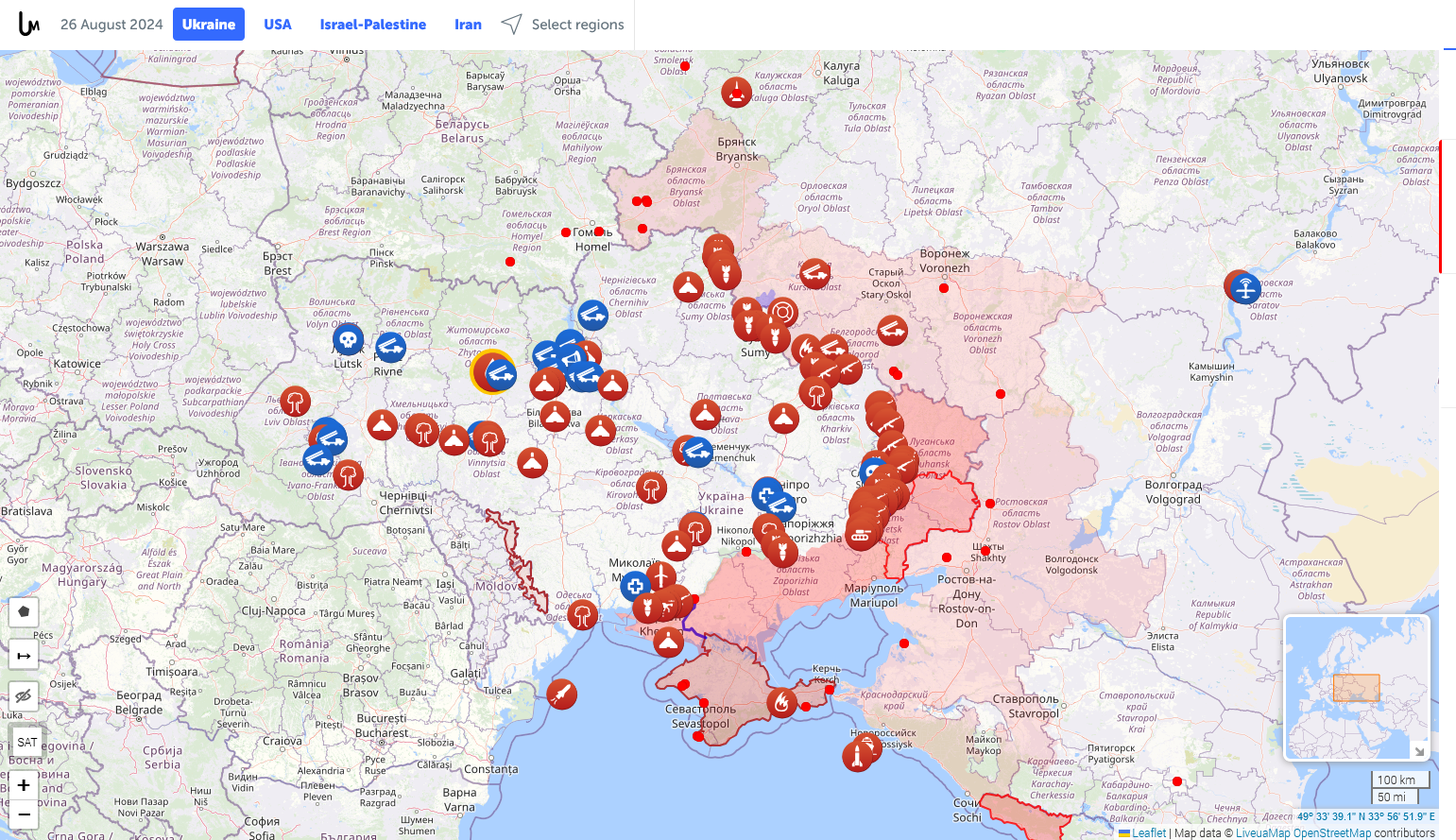Image resolution: width=1456 pixels, height=840 pixels.
Task: Click the red marker near Kaluga
Action: [x=736, y=92]
